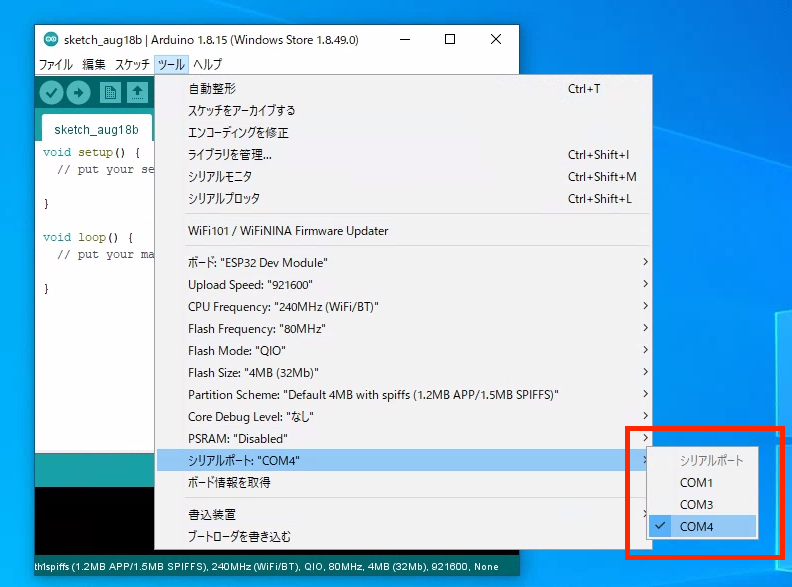
Task: Expand the Upload Speed "921600" submenu
Action: (403, 285)
